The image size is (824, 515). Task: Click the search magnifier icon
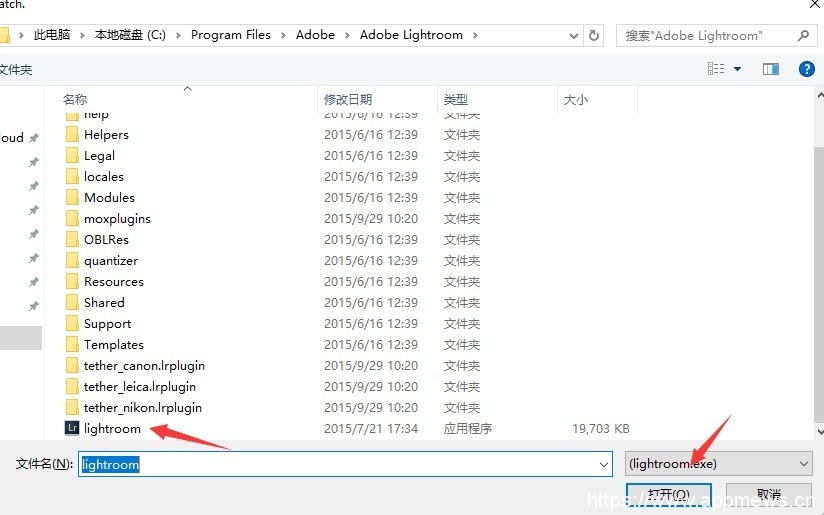(803, 35)
